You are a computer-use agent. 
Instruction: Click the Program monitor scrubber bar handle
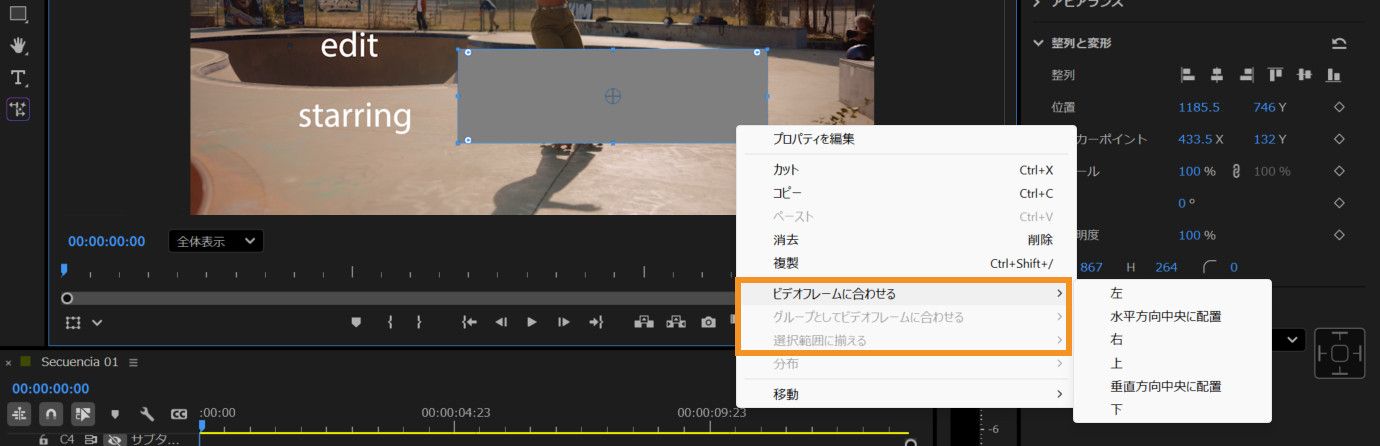[x=67, y=298]
